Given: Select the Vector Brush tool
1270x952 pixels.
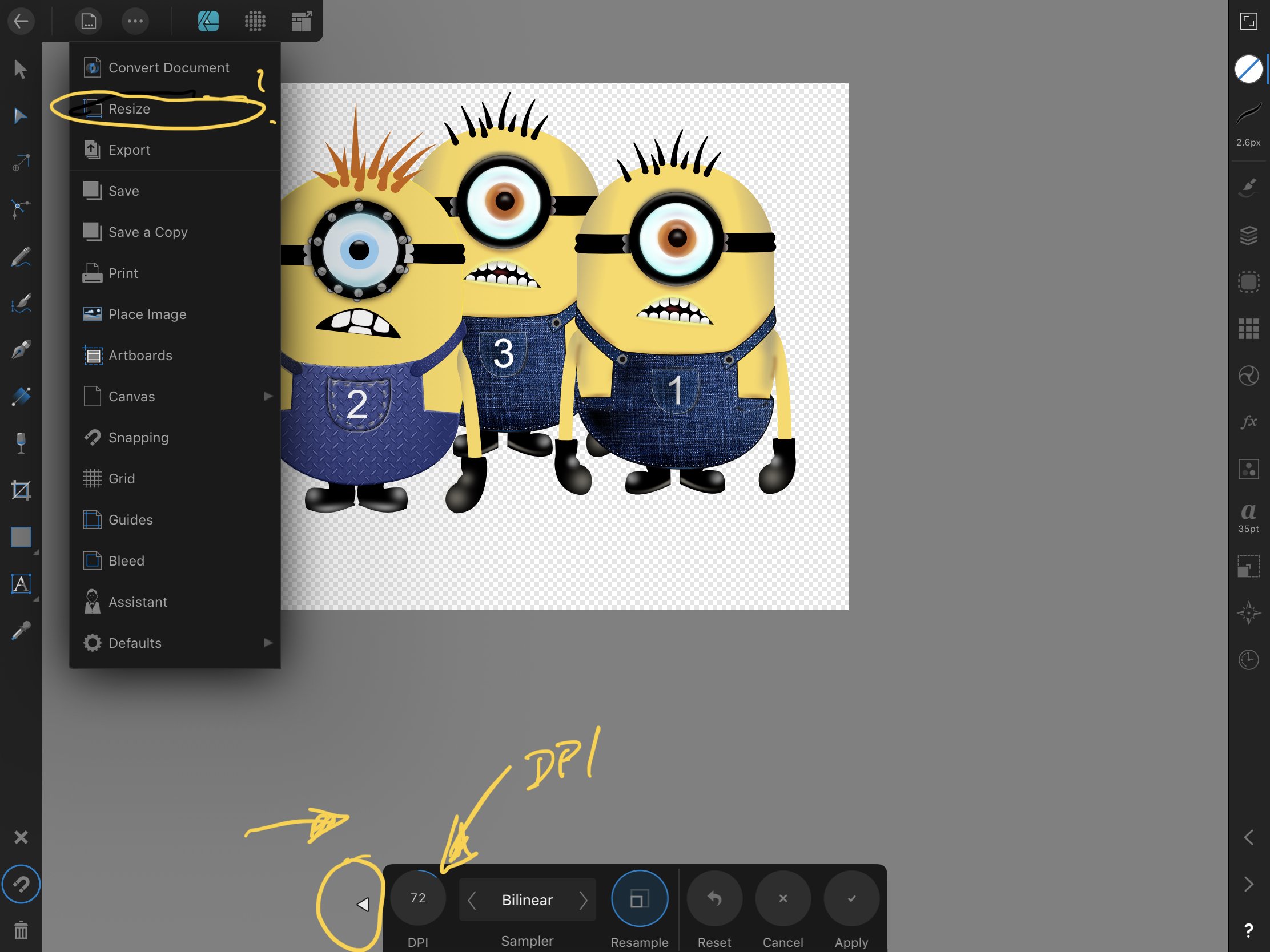Looking at the screenshot, I should click(21, 303).
